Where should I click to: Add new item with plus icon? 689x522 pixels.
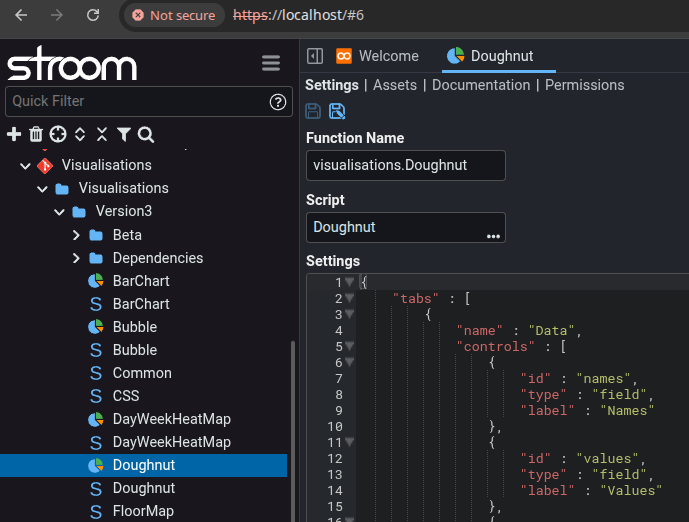click(x=14, y=134)
